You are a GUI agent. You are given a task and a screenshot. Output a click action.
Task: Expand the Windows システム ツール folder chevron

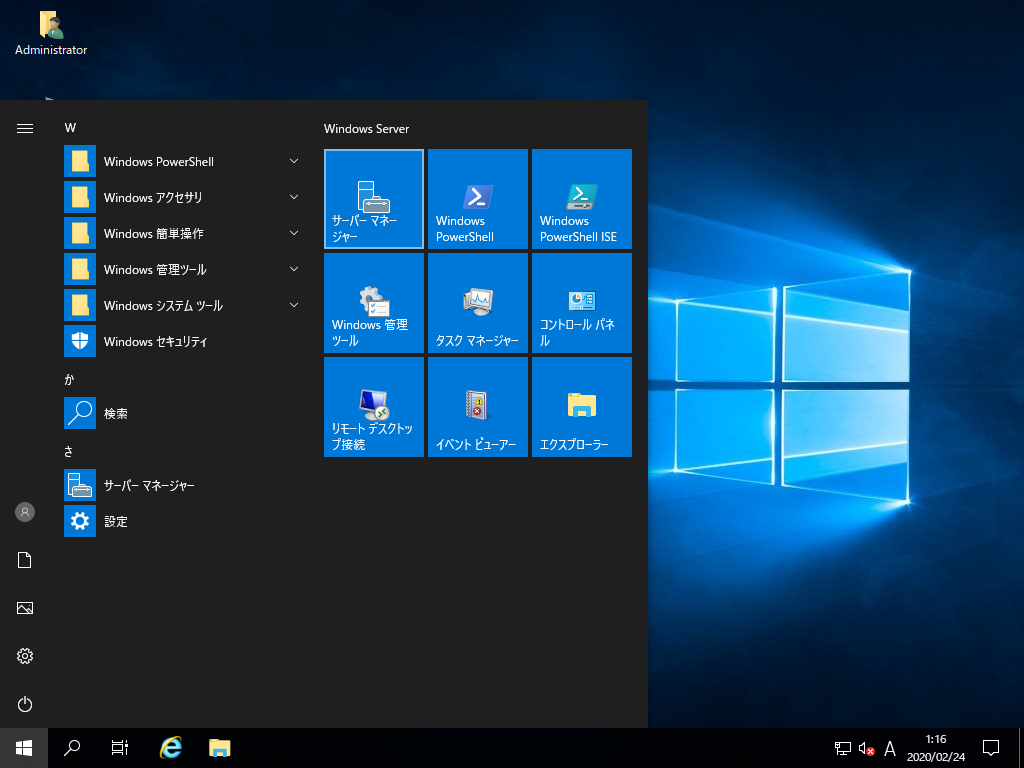coord(294,305)
